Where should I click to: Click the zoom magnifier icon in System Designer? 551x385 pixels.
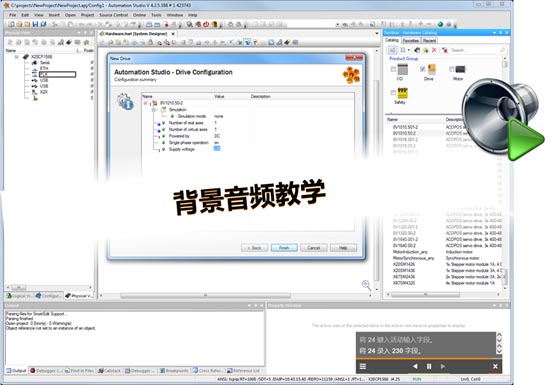366,285
